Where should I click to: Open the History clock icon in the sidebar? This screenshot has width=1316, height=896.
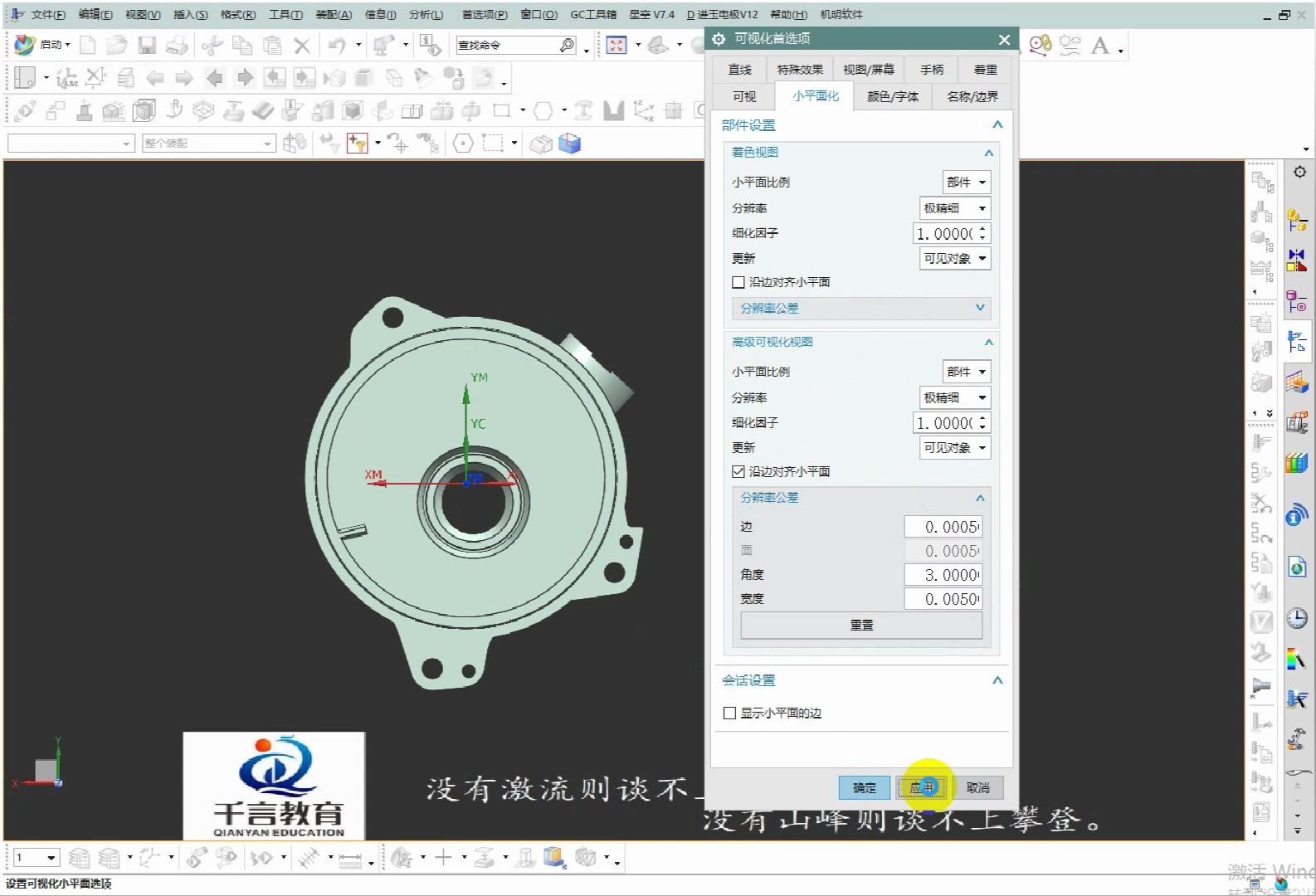point(1297,618)
